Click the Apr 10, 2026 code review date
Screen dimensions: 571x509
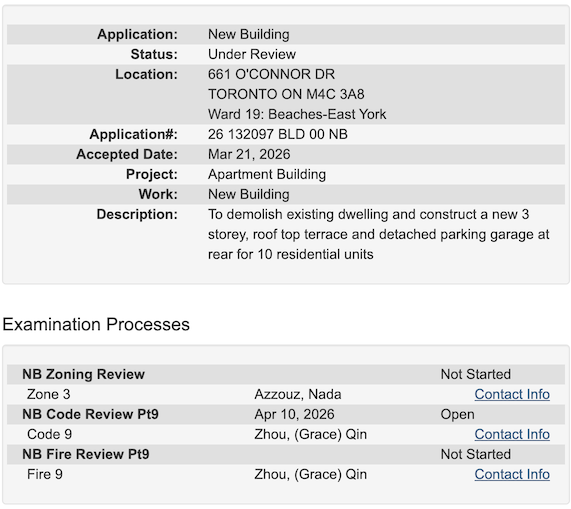294,414
